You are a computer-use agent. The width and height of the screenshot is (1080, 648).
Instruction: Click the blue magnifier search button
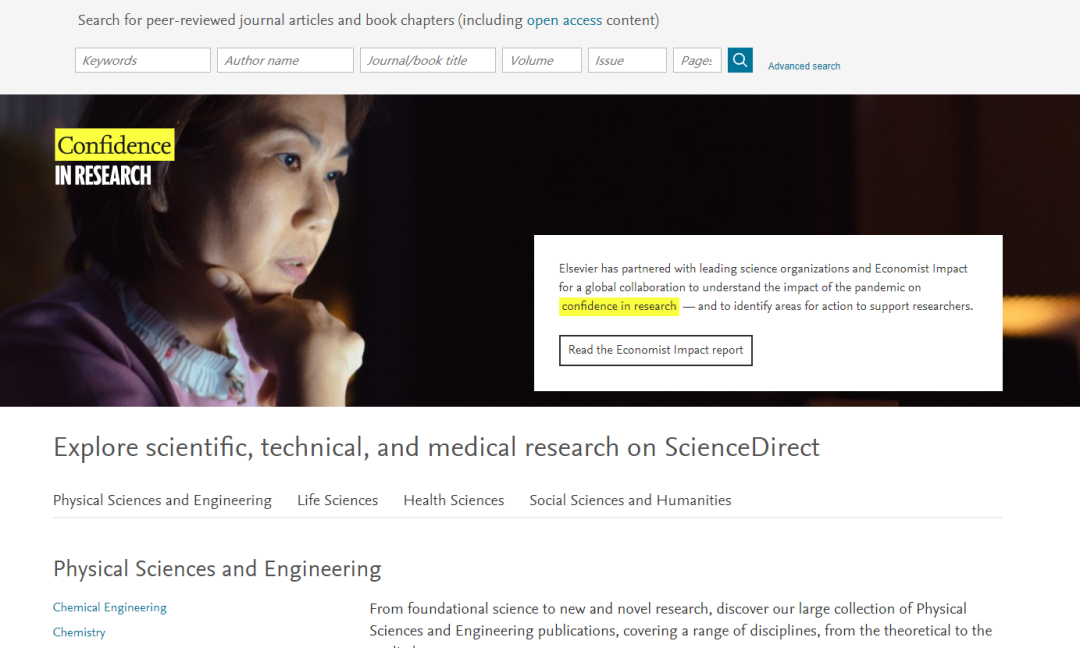[x=740, y=60]
